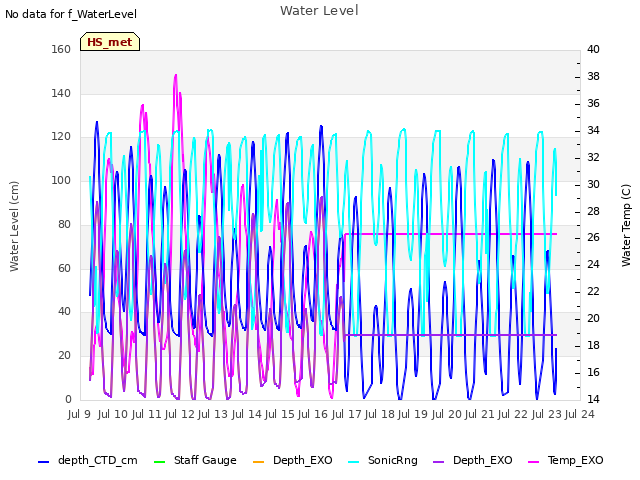Image resolution: width=640 pixels, height=480 pixels.
Task: Click the depth_CTD_cm legend label
Action: pos(98,460)
